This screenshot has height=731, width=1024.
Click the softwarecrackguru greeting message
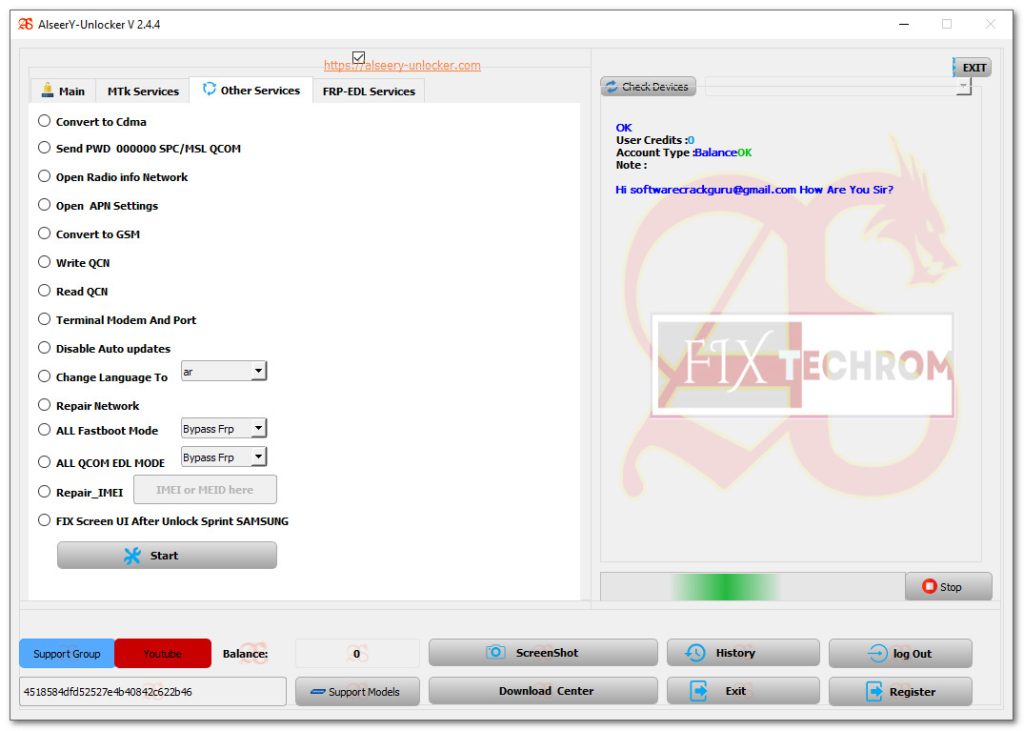(754, 189)
